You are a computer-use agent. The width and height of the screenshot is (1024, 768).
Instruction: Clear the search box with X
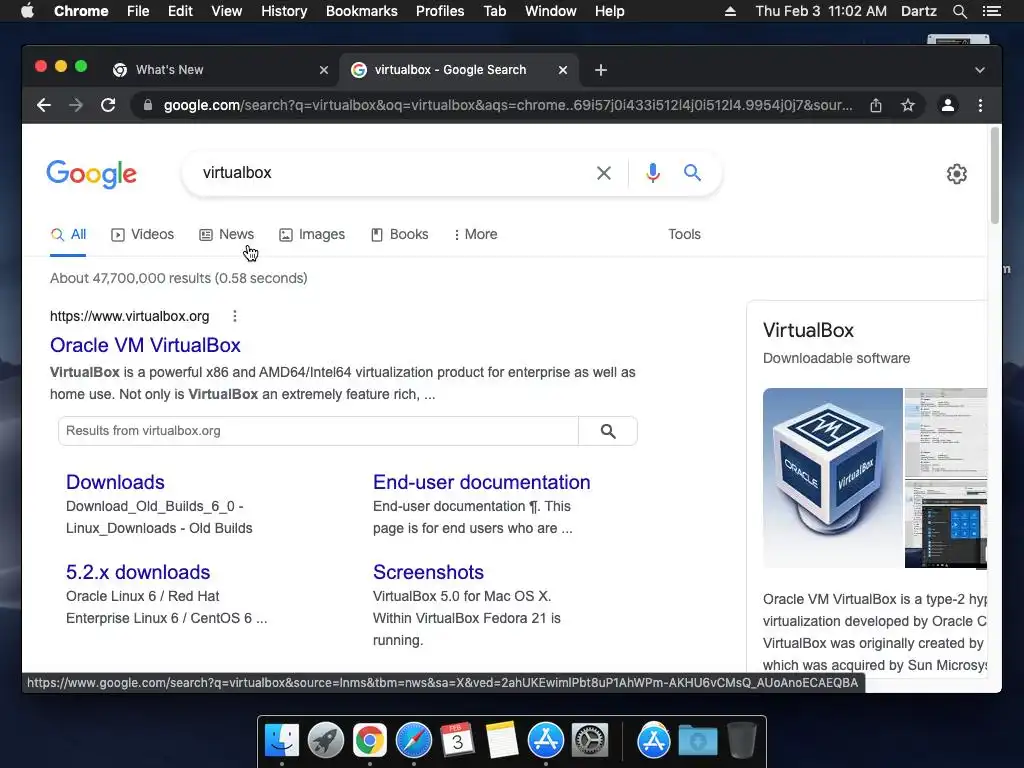[604, 173]
